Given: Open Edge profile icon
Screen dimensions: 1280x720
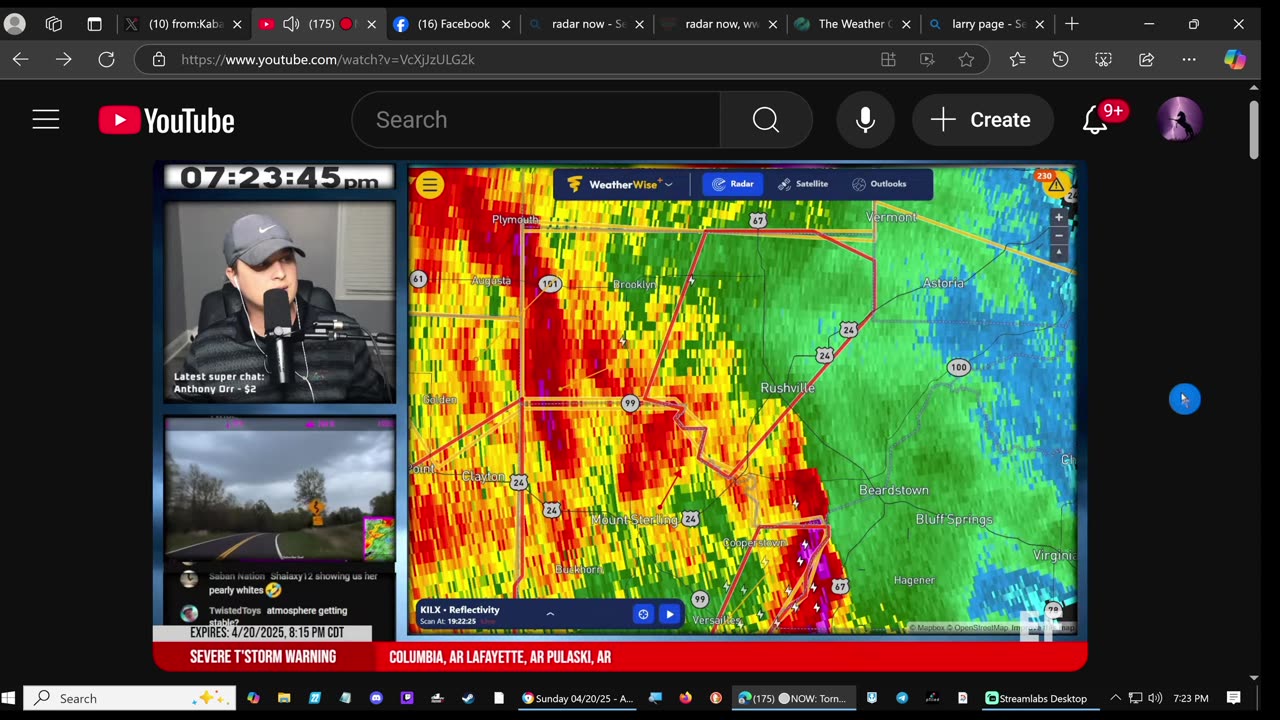Looking at the screenshot, I should coord(15,24).
